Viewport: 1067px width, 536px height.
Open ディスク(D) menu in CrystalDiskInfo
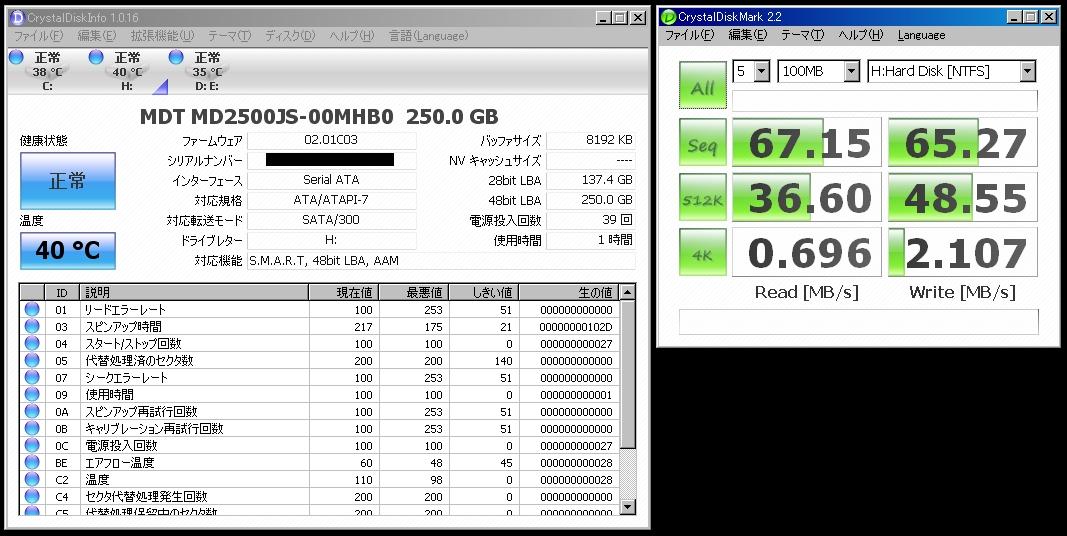coord(289,35)
